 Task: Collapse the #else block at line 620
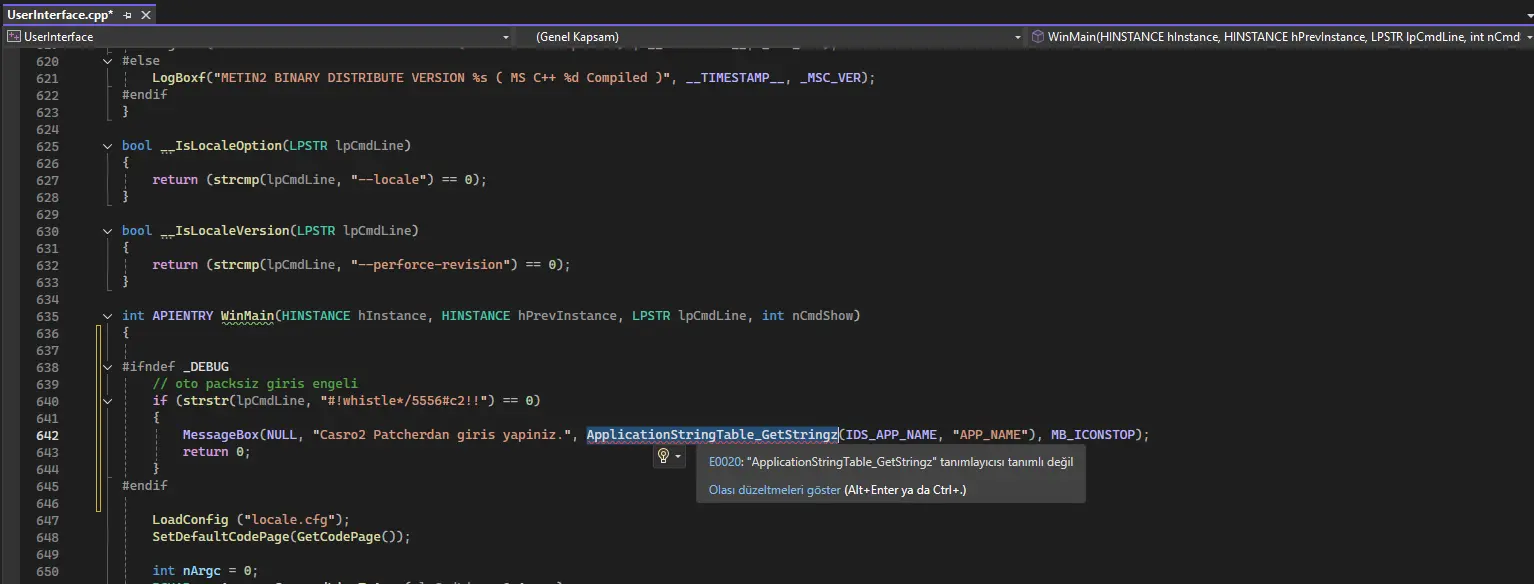click(x=108, y=61)
